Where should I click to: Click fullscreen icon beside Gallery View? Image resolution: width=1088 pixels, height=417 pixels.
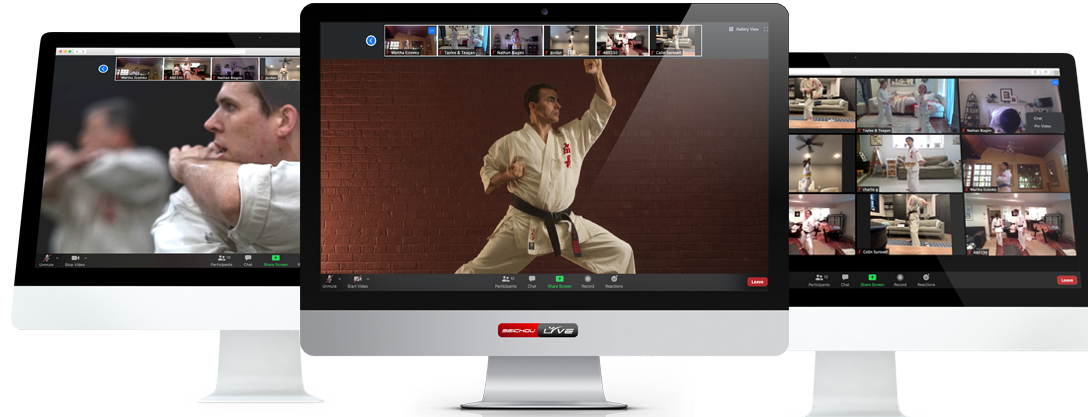point(766,29)
